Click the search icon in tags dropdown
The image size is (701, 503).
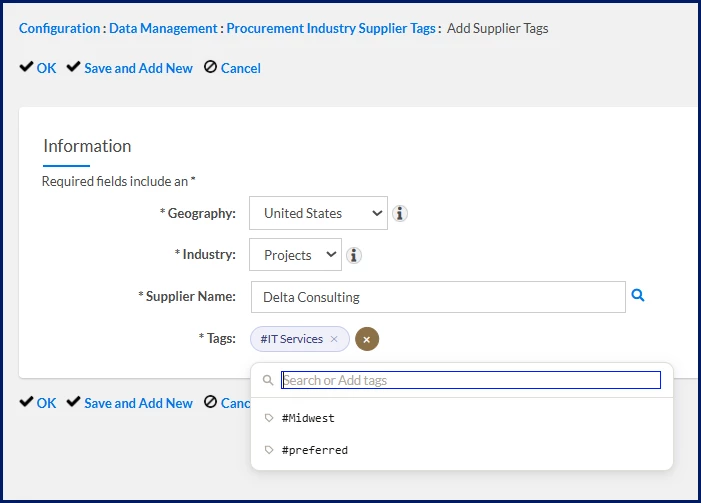[x=268, y=380]
